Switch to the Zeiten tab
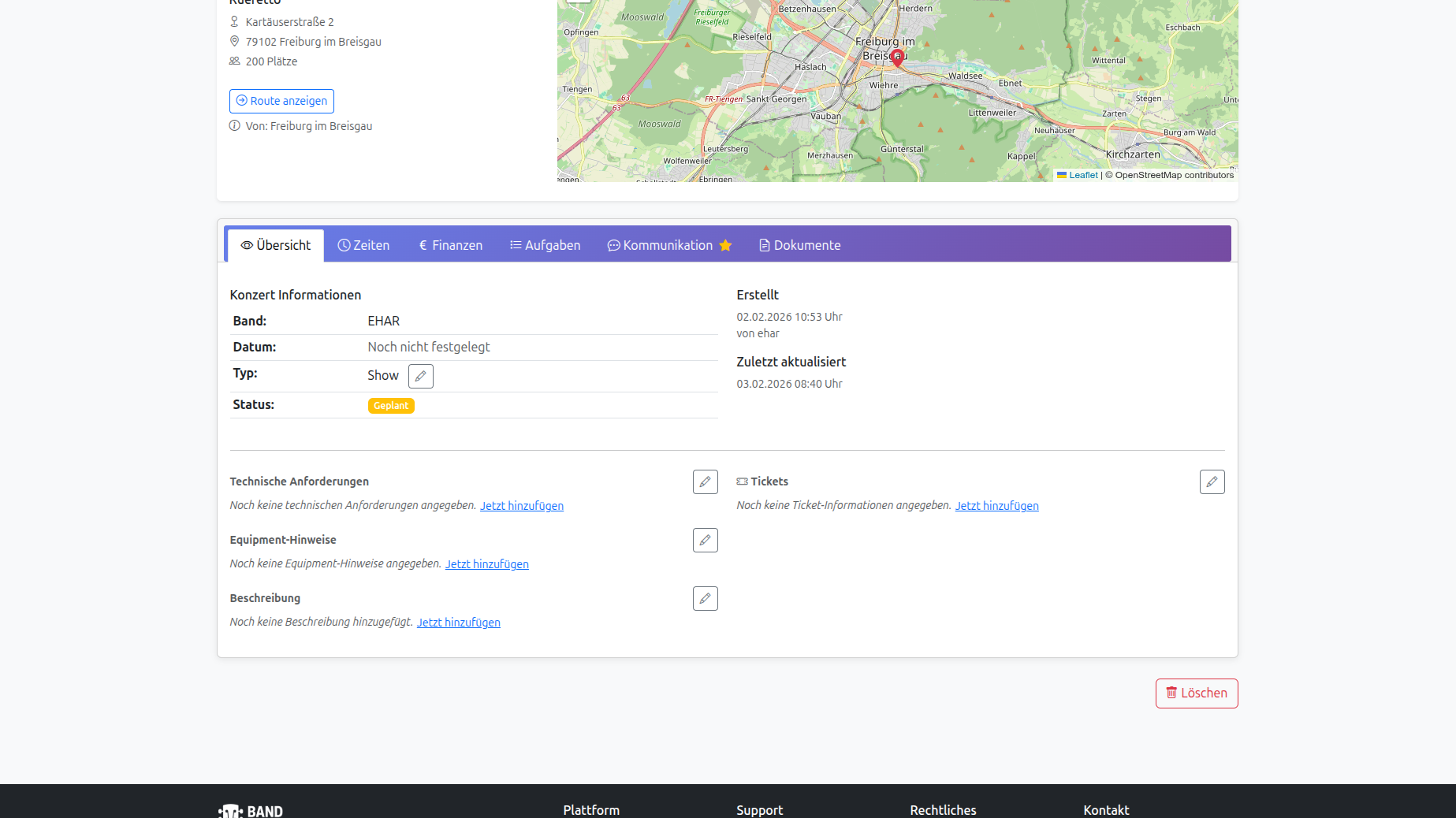This screenshot has width=1456, height=818. pos(363,246)
